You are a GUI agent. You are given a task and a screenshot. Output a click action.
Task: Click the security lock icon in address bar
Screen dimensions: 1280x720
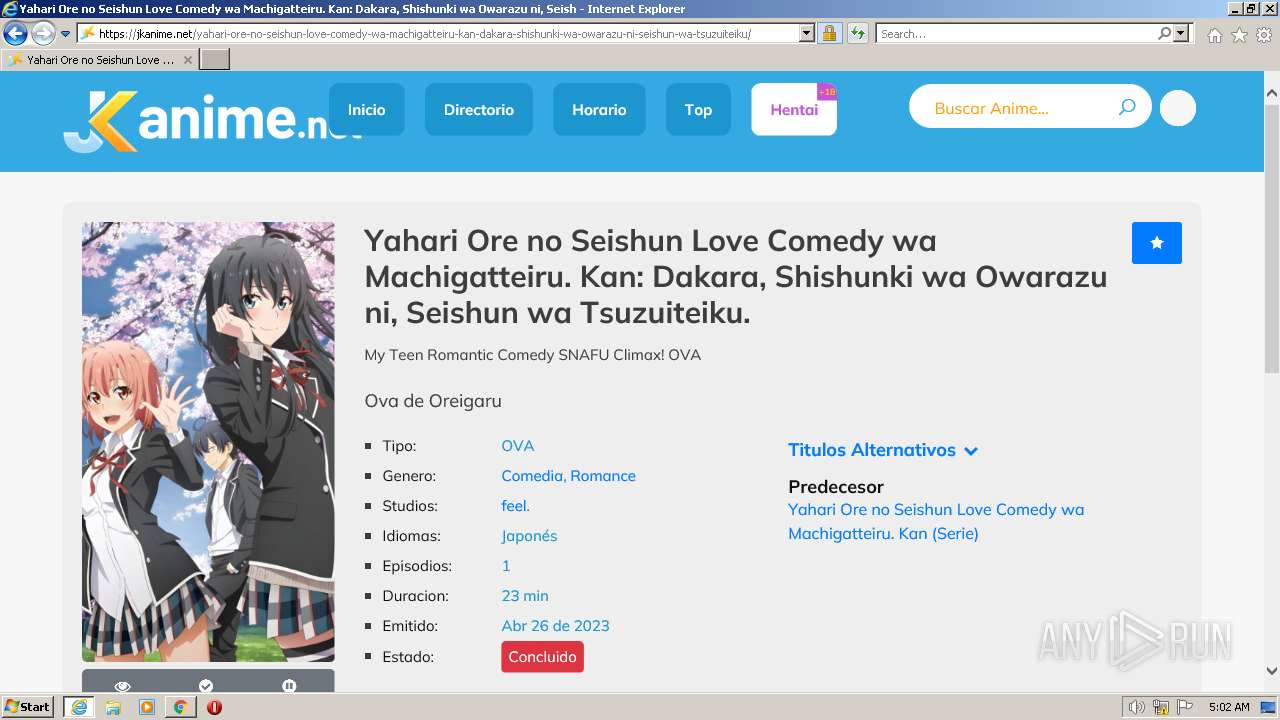pyautogui.click(x=829, y=33)
